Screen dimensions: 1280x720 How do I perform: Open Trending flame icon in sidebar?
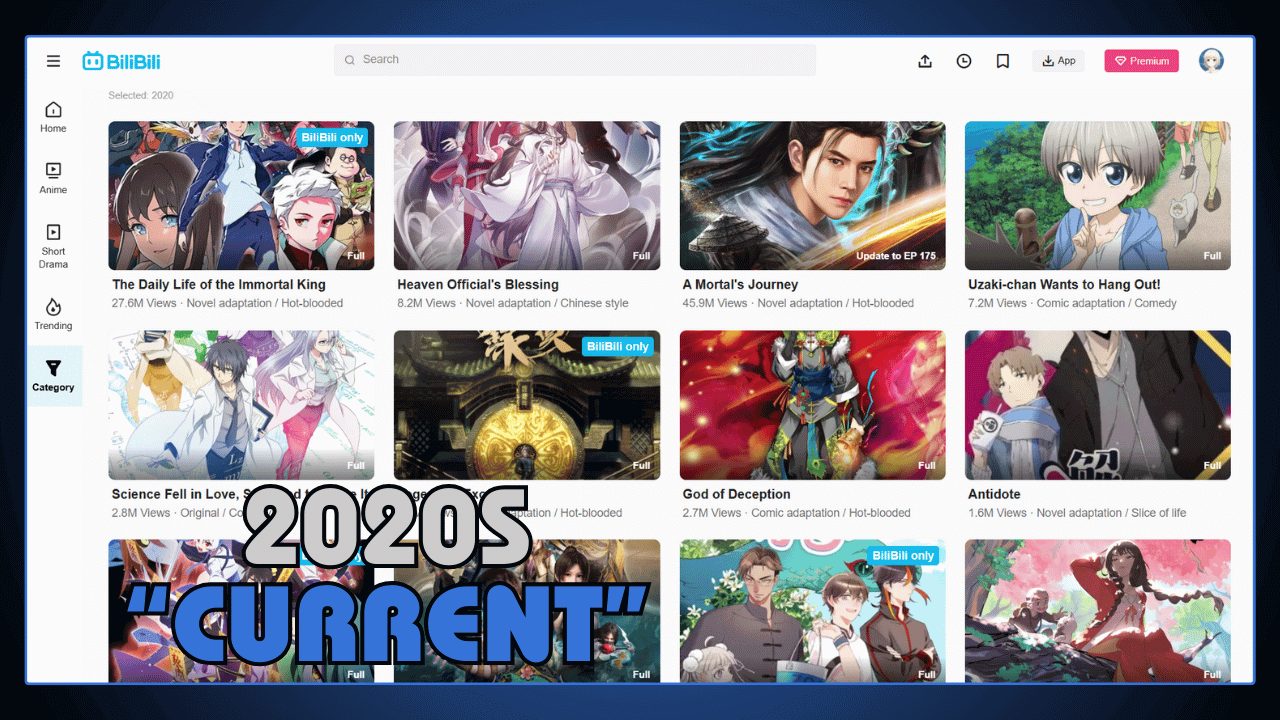[x=53, y=313]
